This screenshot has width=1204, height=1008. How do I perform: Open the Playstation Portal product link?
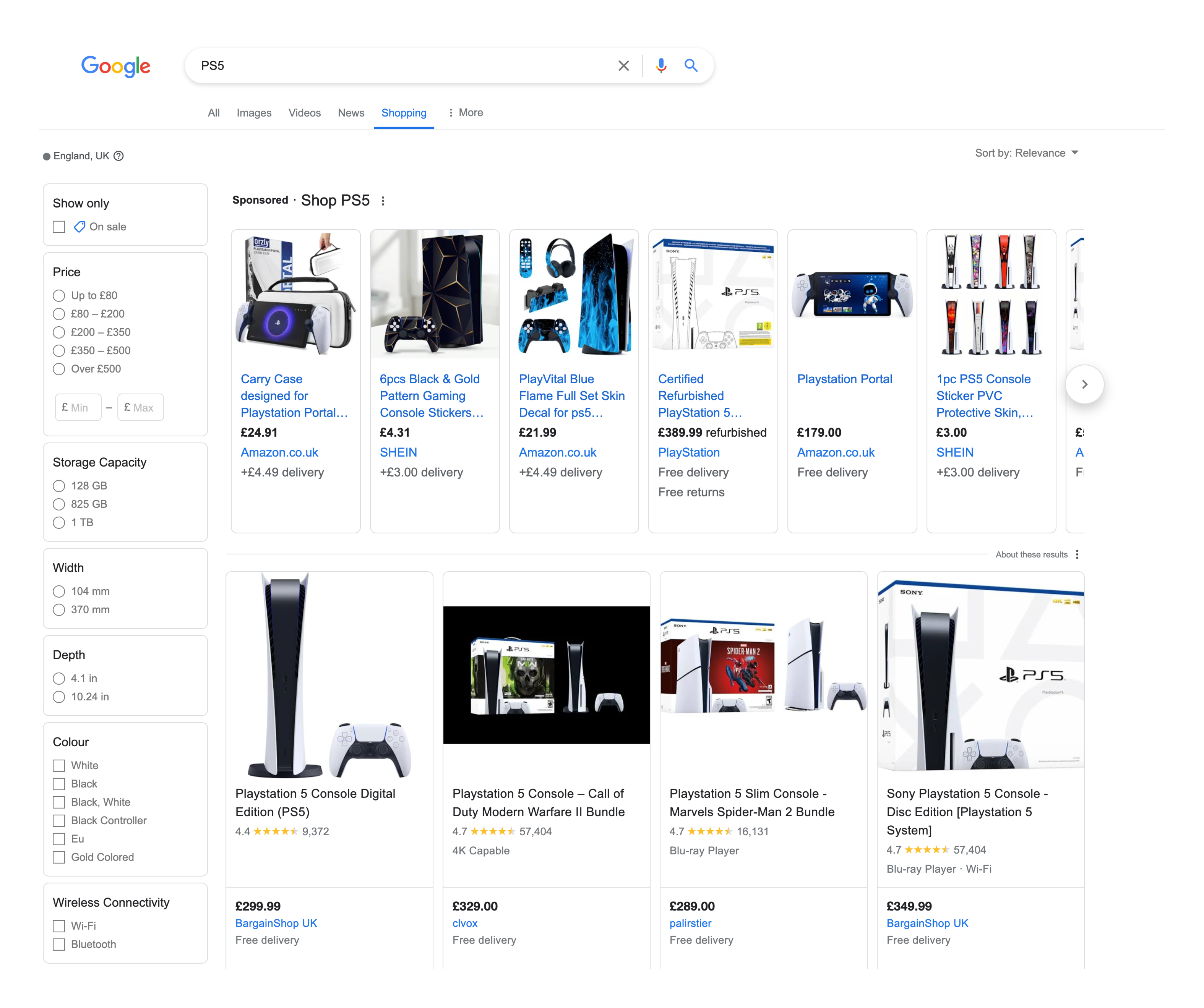pyautogui.click(x=845, y=379)
